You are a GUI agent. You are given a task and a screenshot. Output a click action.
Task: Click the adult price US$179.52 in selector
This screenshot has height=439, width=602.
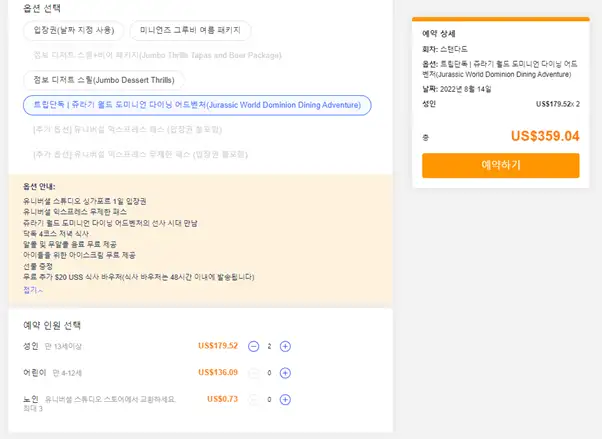pos(218,346)
